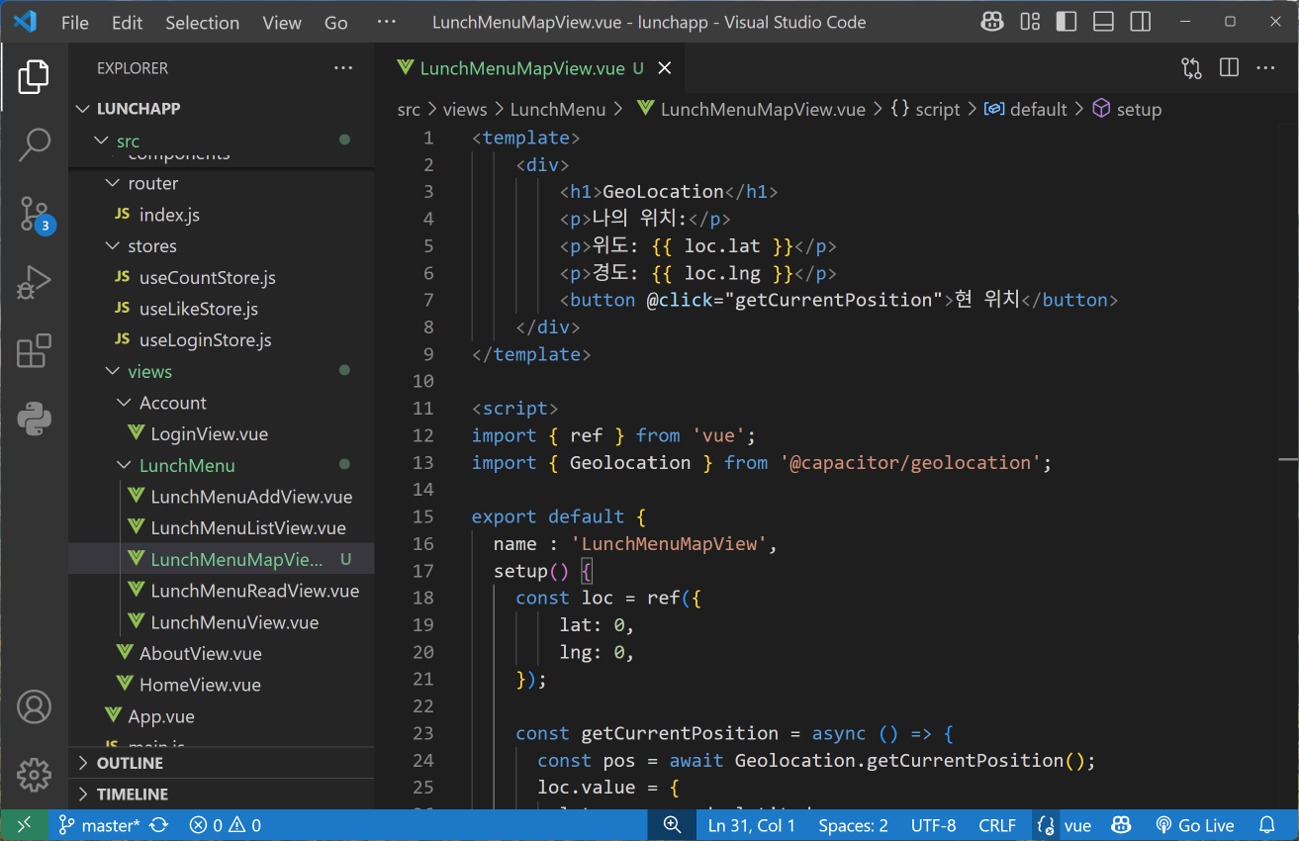
Task: Open the Run and Debug view
Action: 34,283
